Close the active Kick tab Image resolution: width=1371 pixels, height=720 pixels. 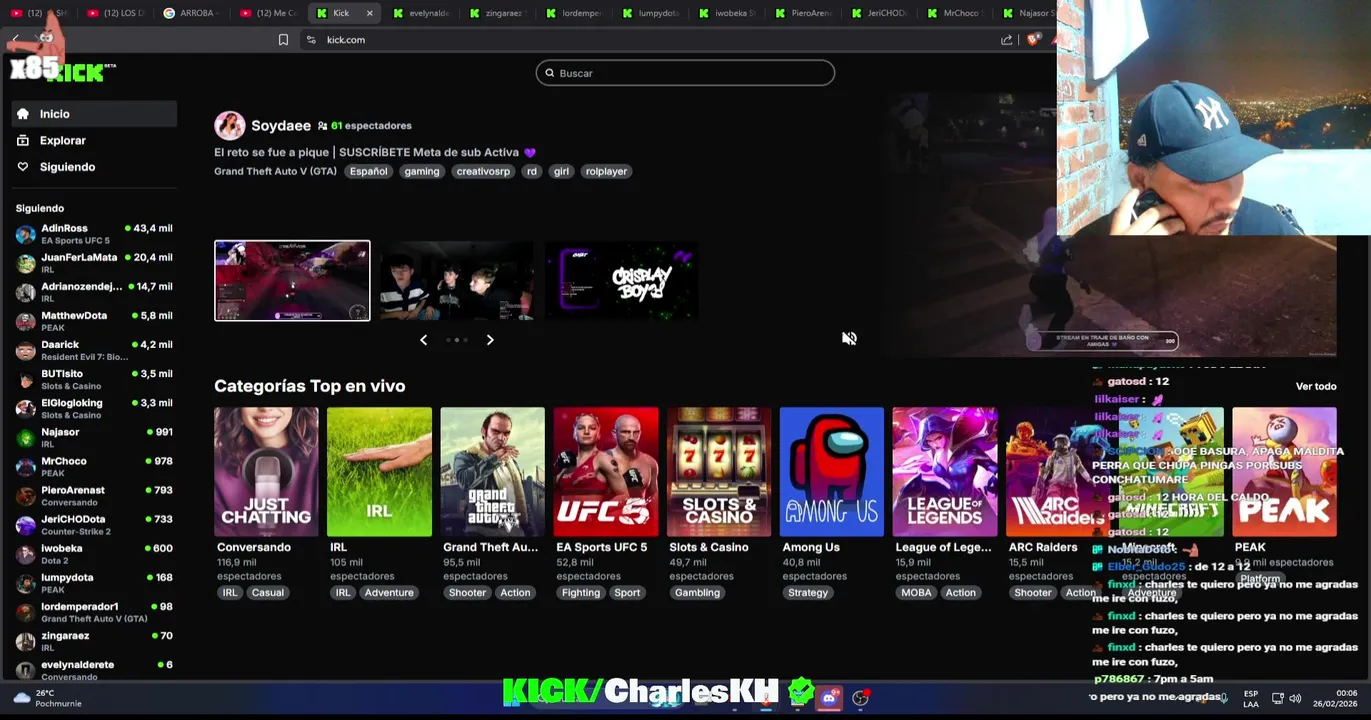pyautogui.click(x=370, y=13)
